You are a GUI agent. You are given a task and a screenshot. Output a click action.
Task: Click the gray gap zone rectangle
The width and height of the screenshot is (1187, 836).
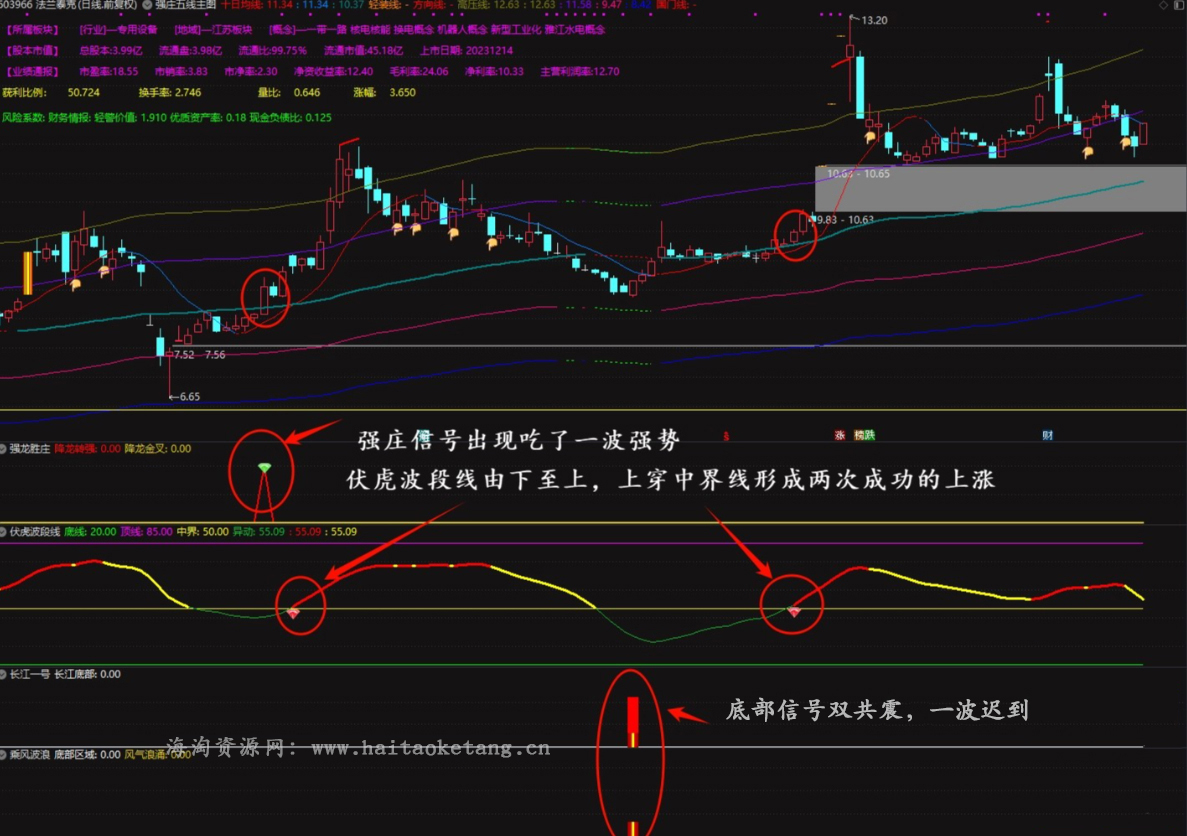(1000, 189)
